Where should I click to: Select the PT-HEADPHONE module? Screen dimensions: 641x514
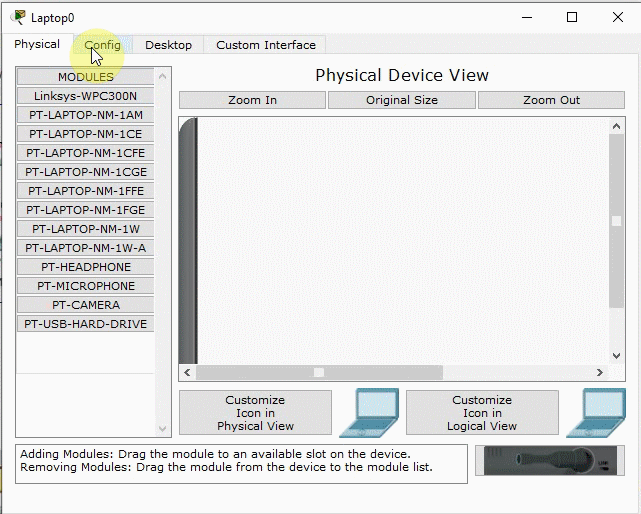tap(85, 267)
